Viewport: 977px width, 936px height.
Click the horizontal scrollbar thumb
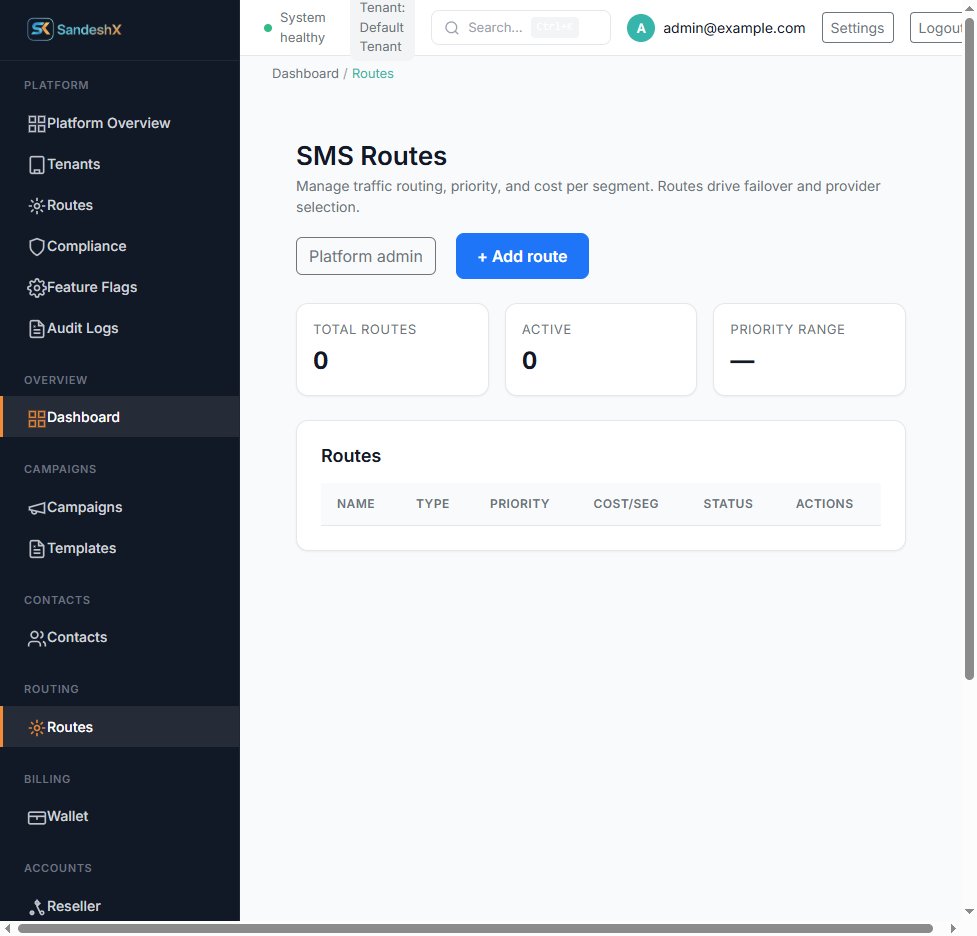click(475, 929)
